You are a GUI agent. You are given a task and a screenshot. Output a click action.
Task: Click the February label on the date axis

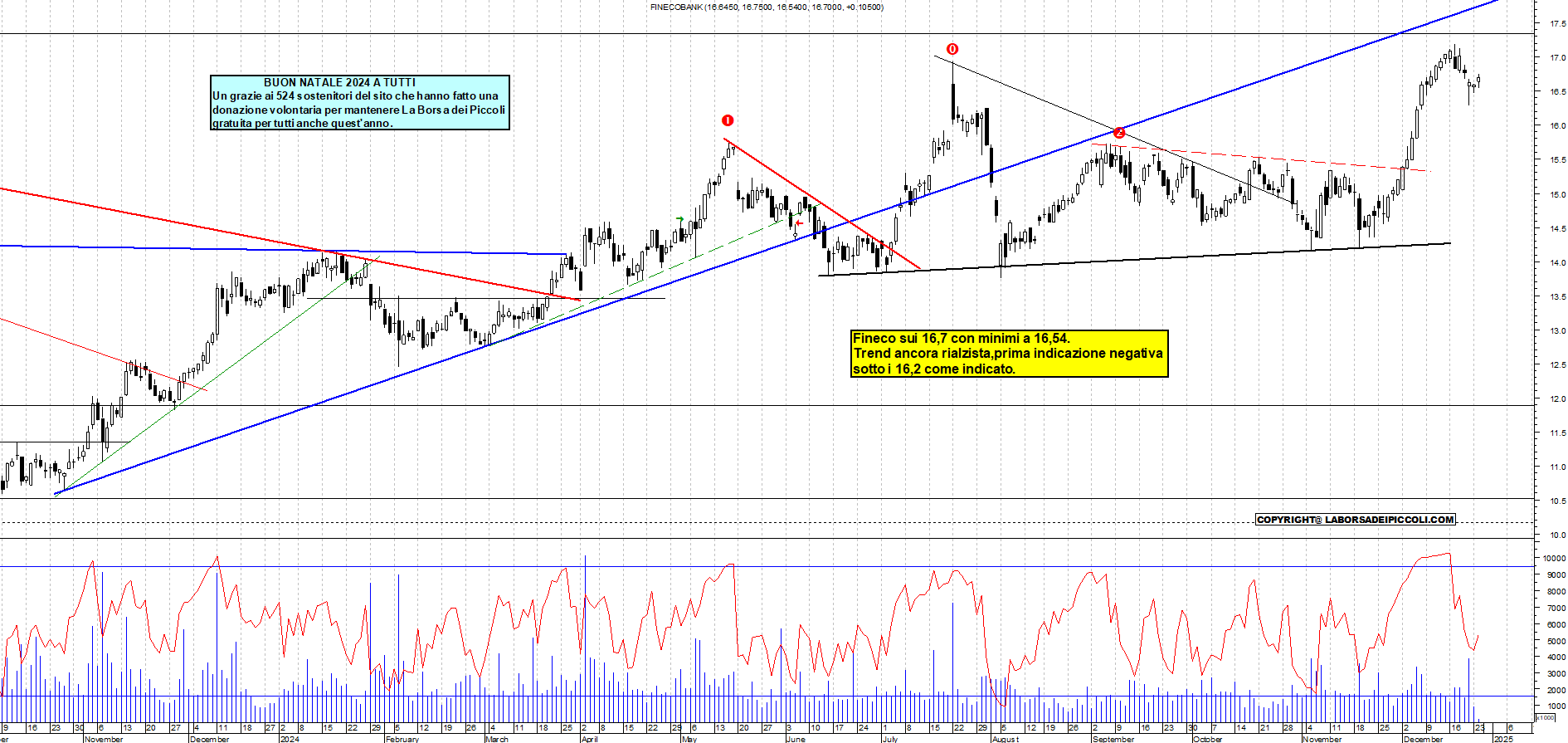pyautogui.click(x=402, y=739)
